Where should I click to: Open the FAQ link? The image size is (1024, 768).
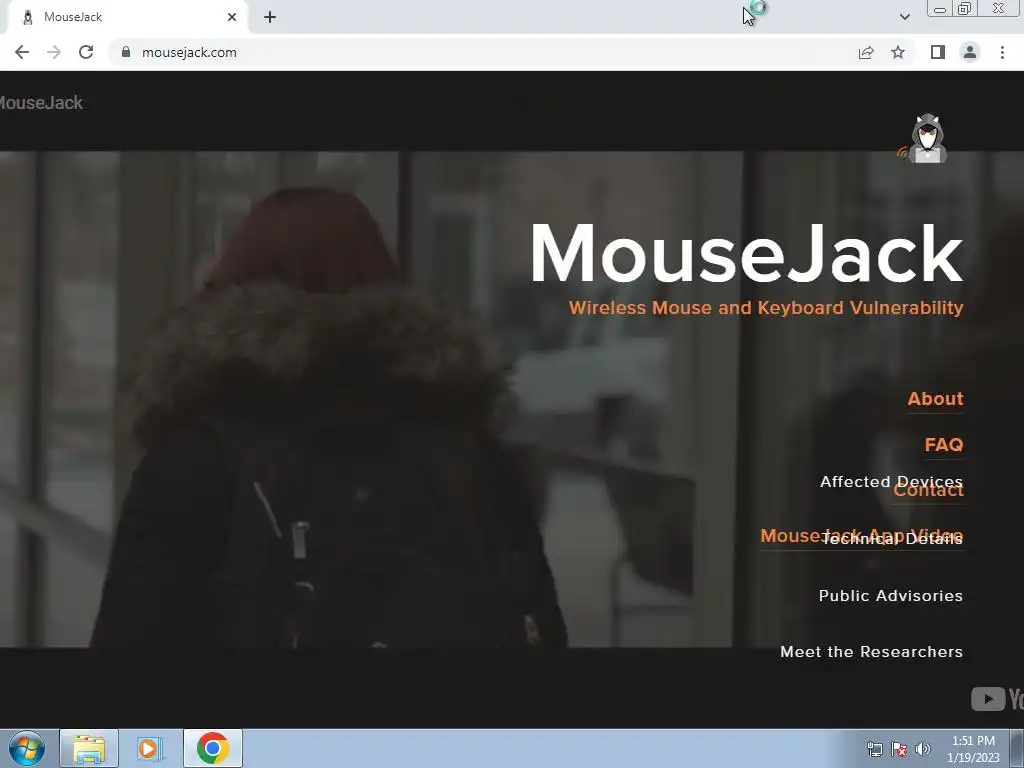coord(944,445)
